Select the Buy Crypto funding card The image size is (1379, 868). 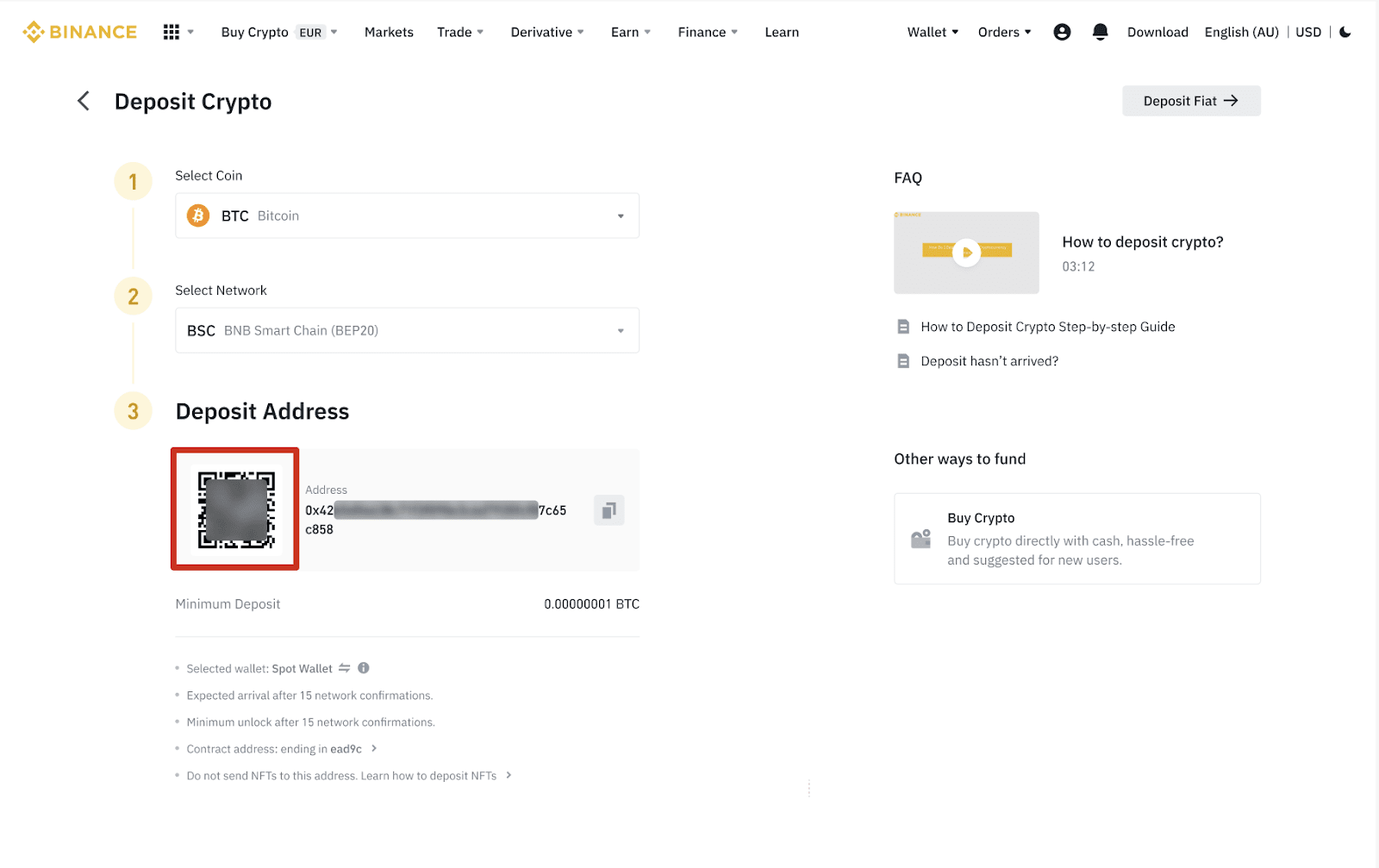(1076, 539)
